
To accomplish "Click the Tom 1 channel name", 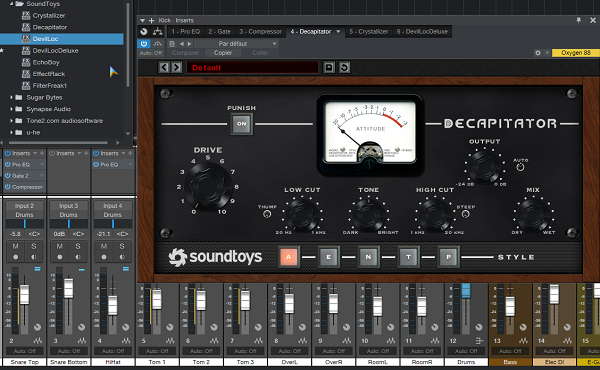I will click(x=157, y=362).
